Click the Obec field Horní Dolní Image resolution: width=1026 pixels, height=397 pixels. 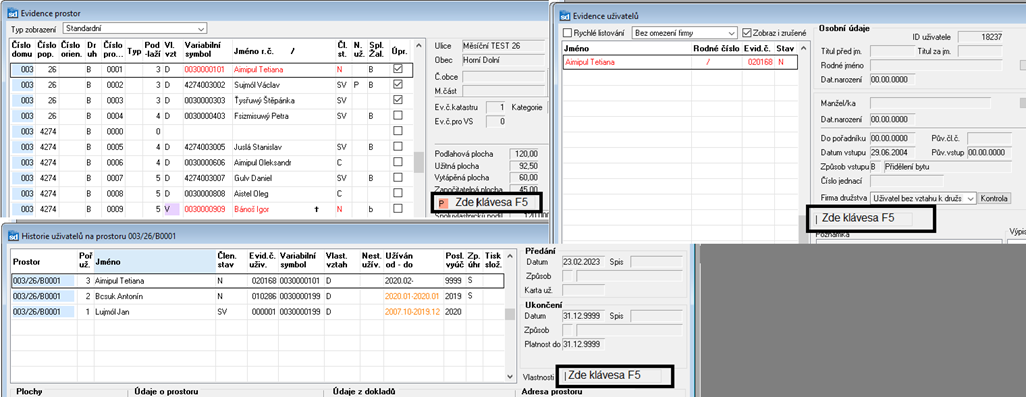pos(503,60)
